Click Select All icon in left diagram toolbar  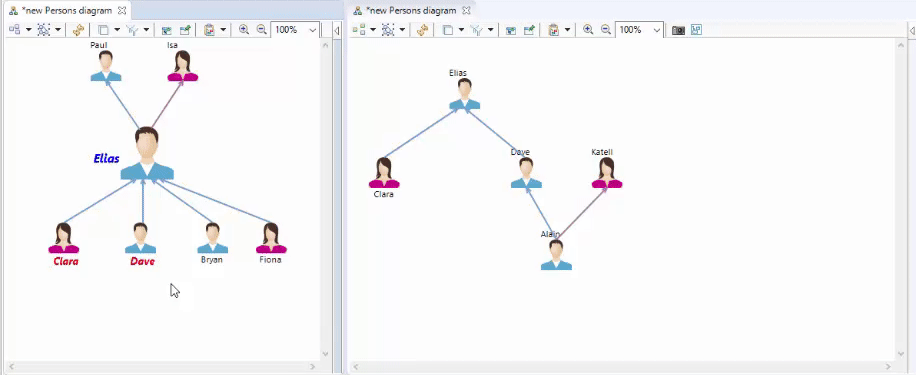44,30
